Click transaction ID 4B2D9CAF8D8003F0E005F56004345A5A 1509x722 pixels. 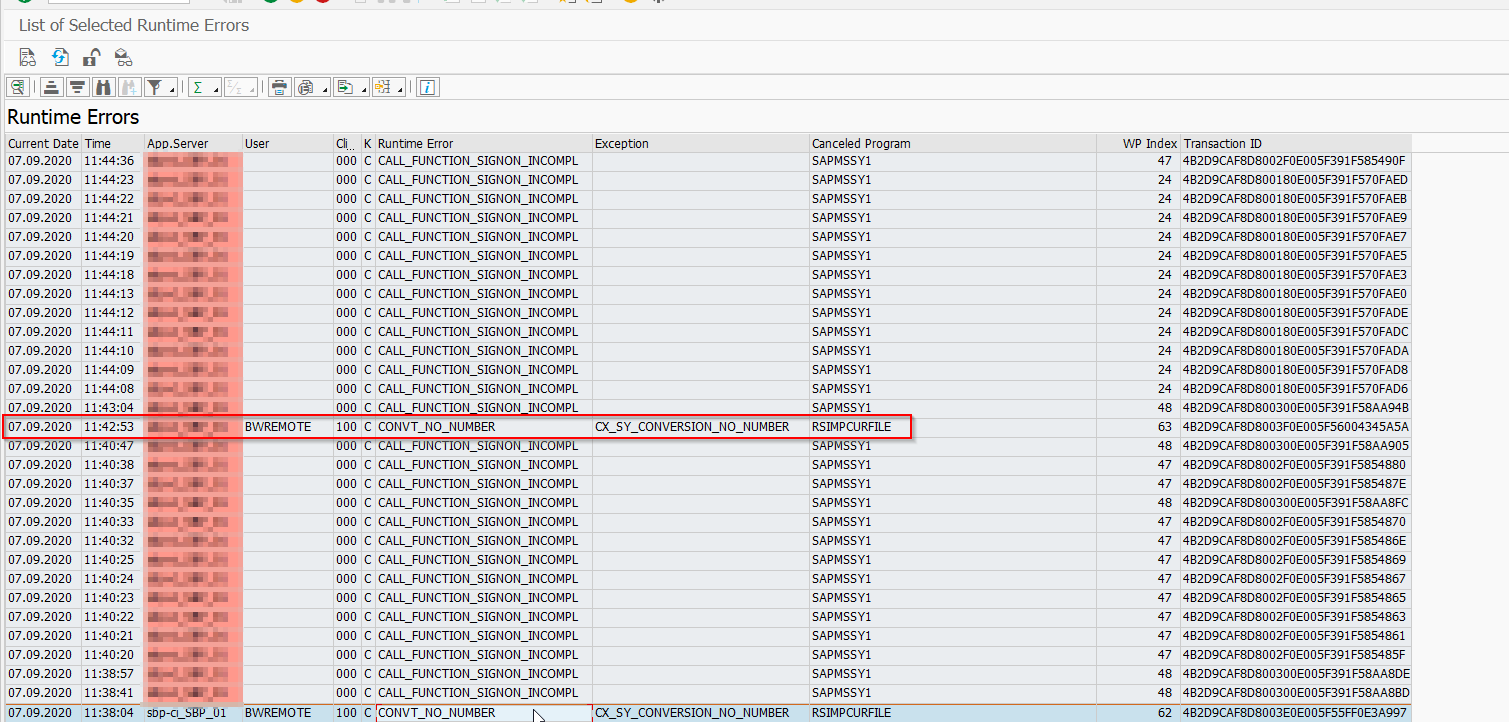(1295, 427)
